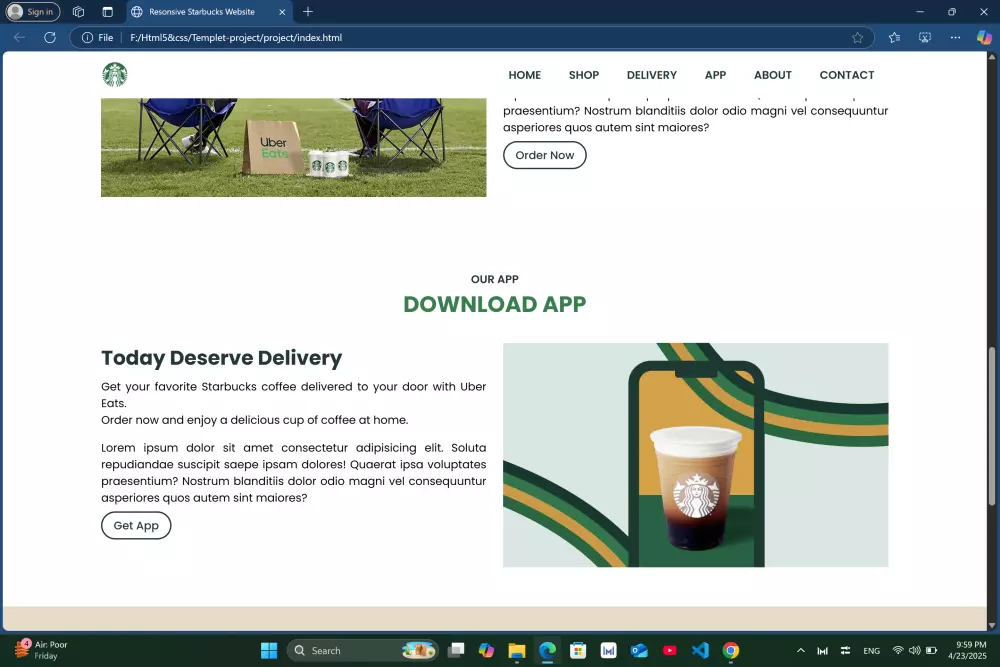Open Task View on the taskbar

click(455, 650)
